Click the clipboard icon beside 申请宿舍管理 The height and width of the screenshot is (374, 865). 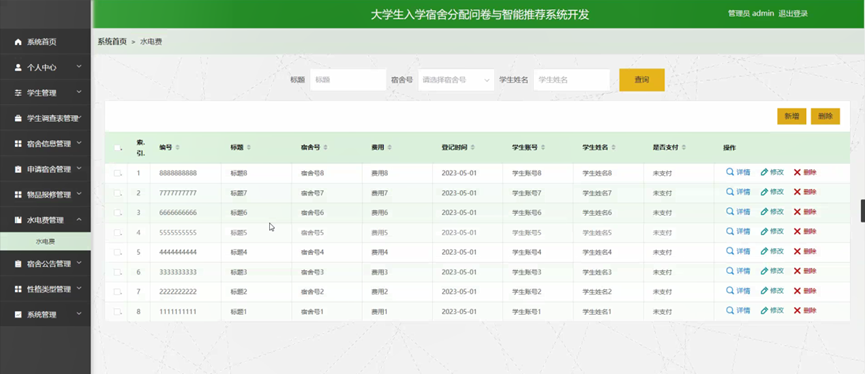[x=18, y=169]
